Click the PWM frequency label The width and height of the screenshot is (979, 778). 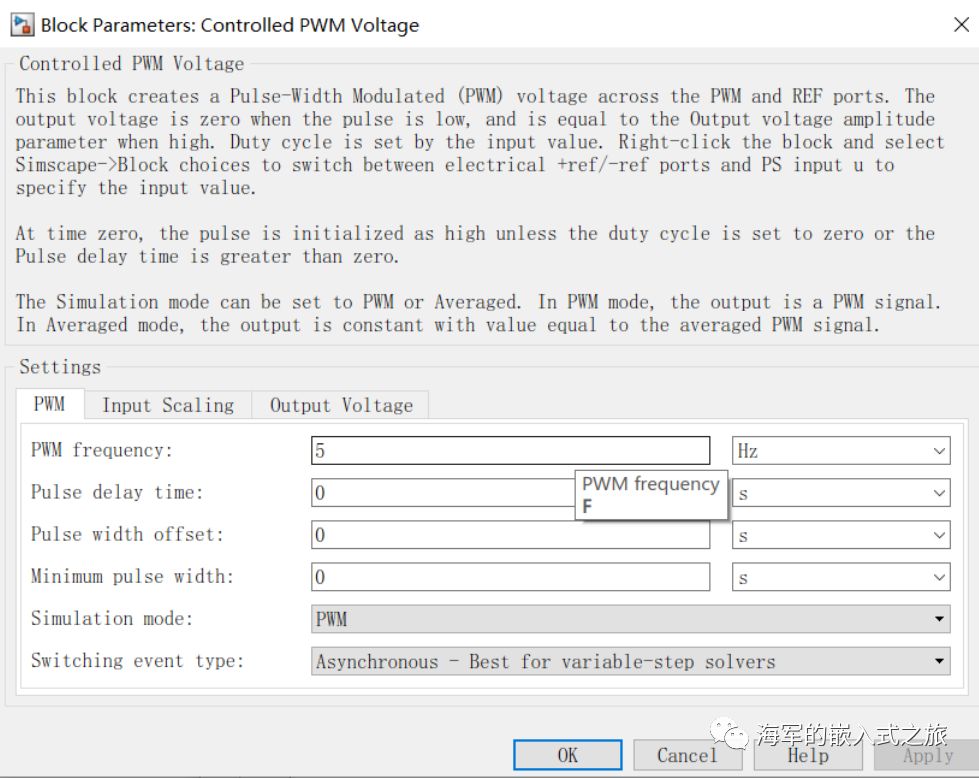coord(102,450)
